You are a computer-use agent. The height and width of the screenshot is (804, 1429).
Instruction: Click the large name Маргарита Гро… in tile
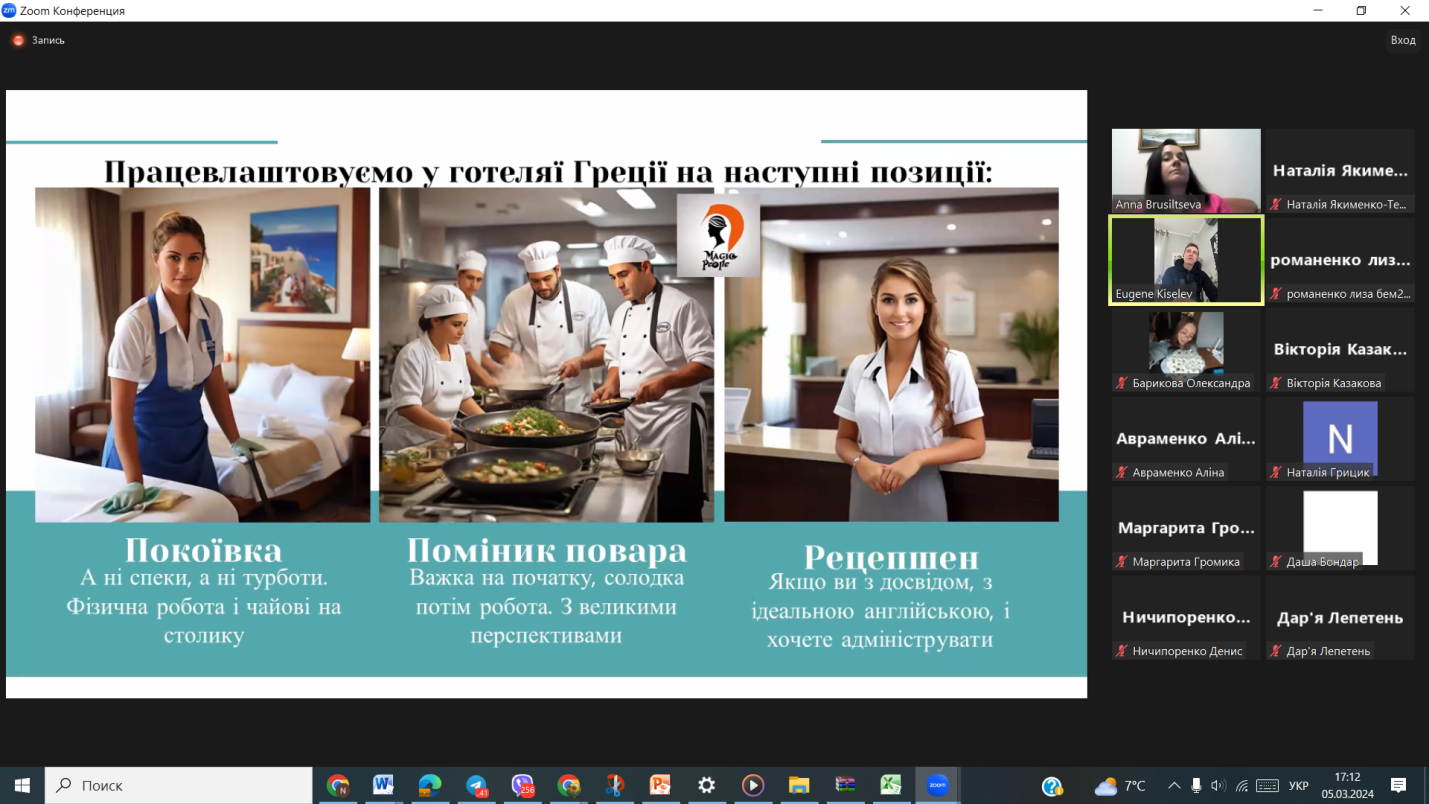[1186, 528]
